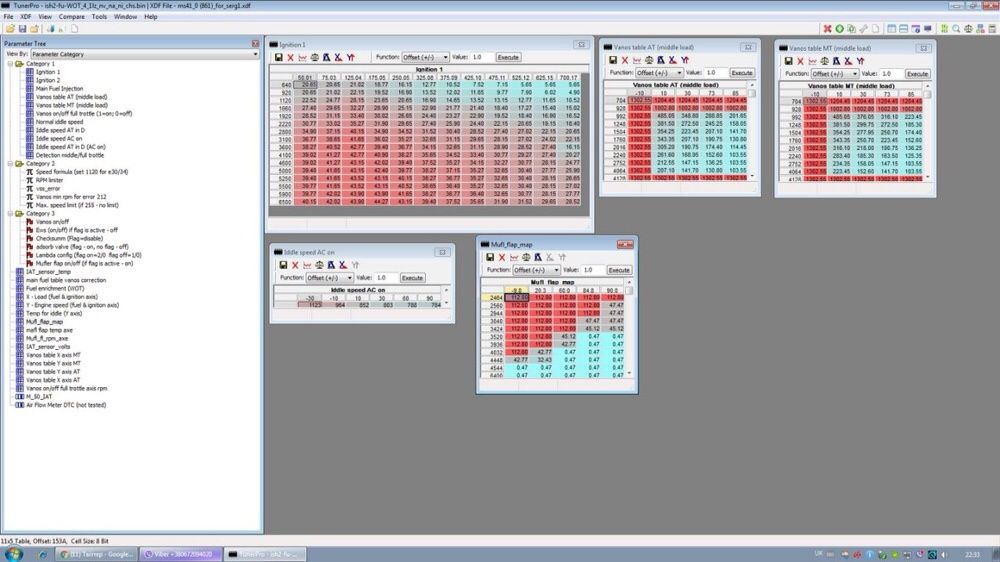1000x562 pixels.
Task: Click the scale compare icon in Ignition 1 toolbar
Action: pyautogui.click(x=314, y=57)
